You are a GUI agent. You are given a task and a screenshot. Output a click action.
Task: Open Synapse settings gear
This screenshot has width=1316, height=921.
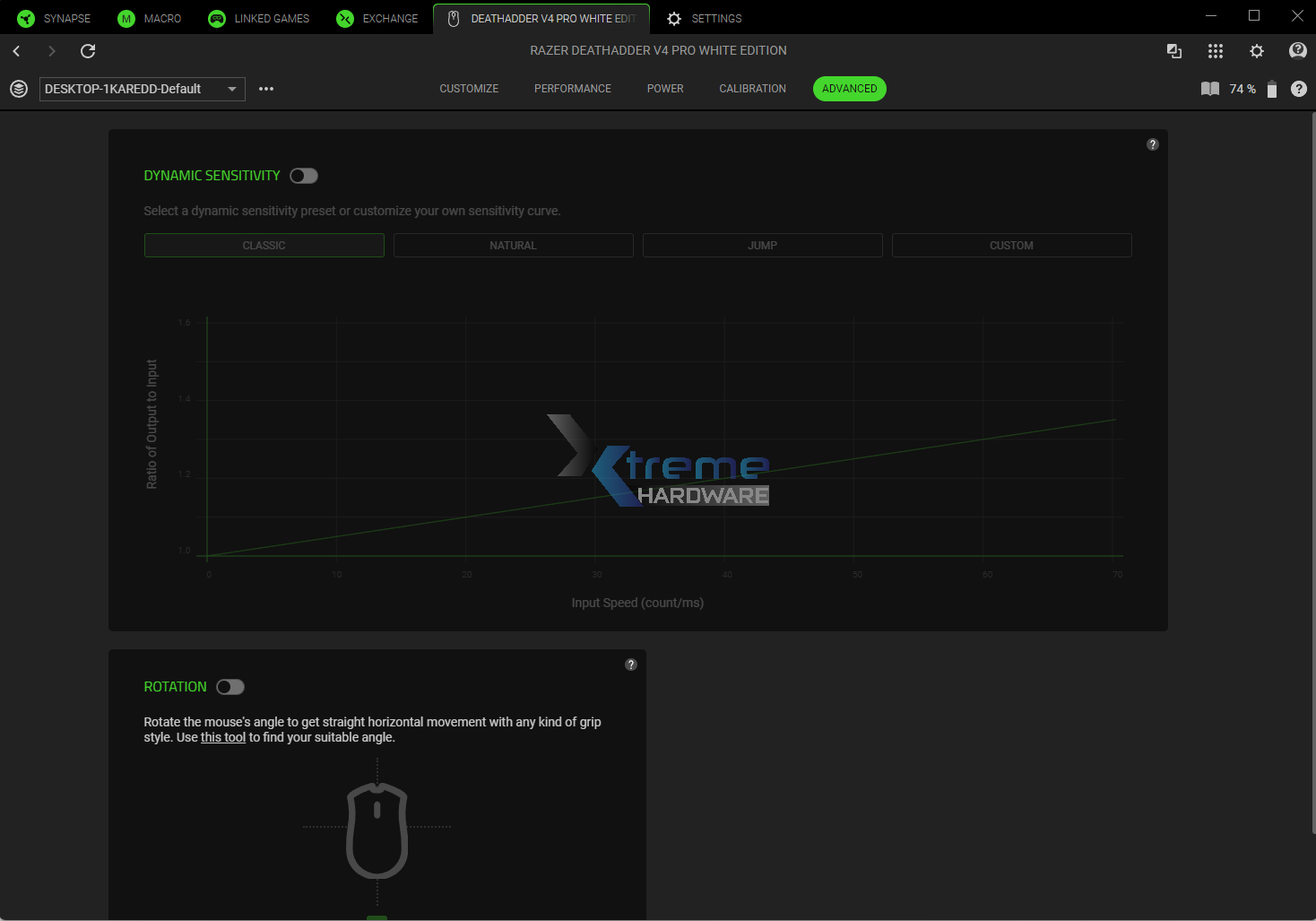click(1257, 51)
